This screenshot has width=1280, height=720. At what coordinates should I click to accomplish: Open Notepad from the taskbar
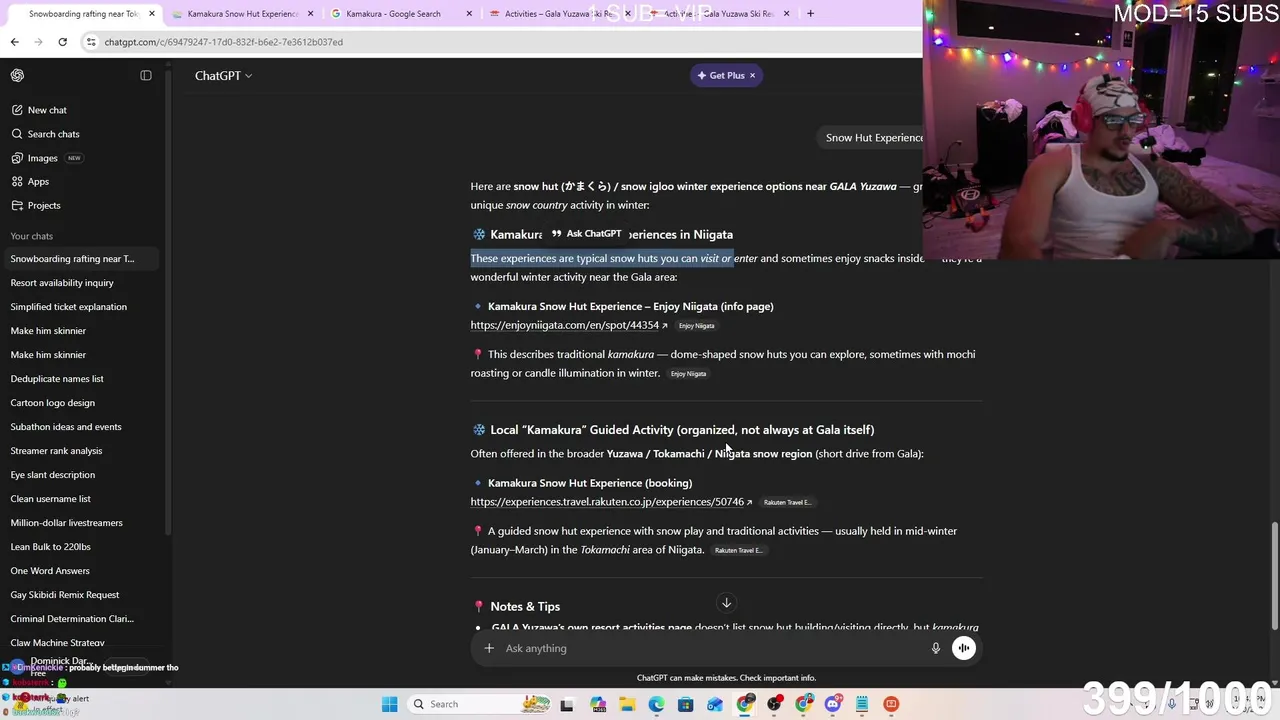click(x=862, y=704)
